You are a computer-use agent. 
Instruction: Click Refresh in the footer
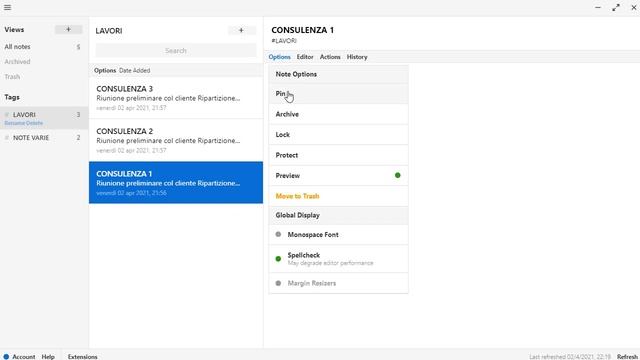pyautogui.click(x=627, y=357)
